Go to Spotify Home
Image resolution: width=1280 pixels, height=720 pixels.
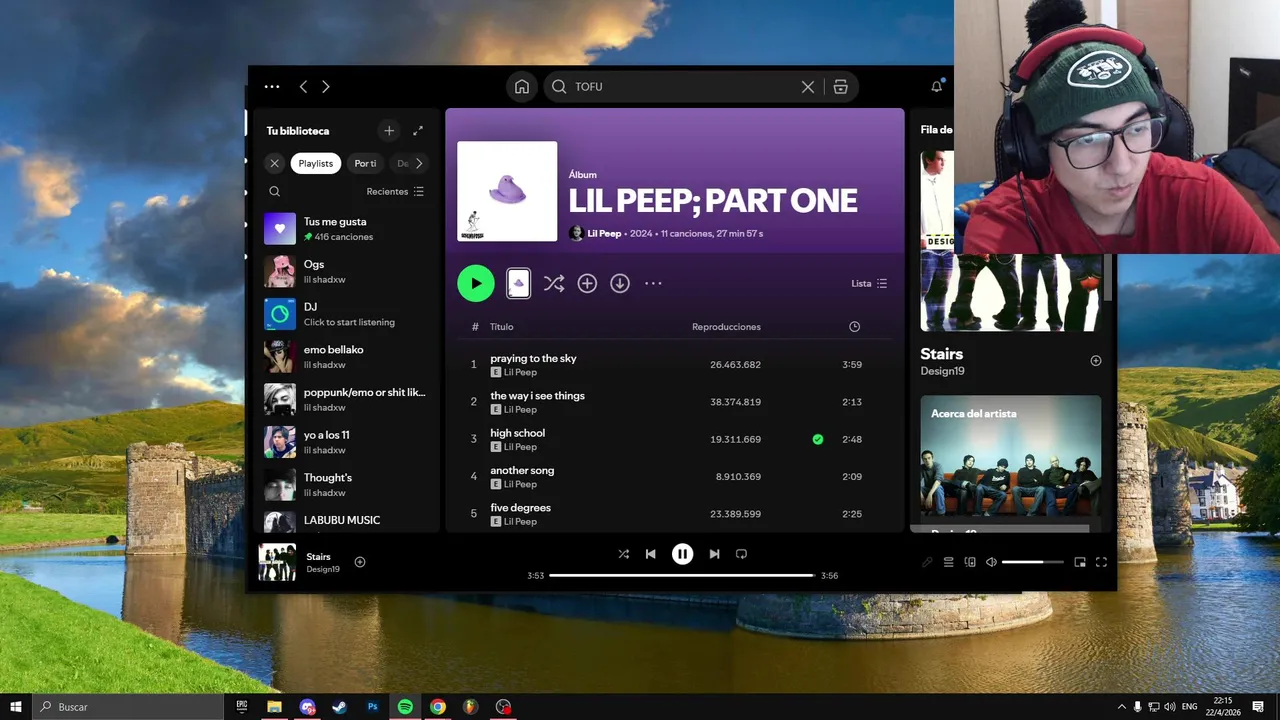click(521, 87)
